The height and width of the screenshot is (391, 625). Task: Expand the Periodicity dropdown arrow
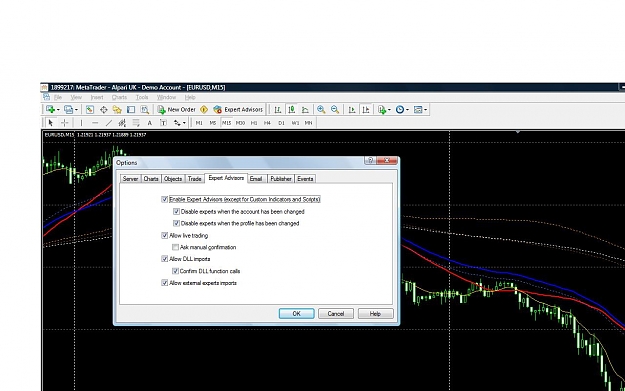407,110
